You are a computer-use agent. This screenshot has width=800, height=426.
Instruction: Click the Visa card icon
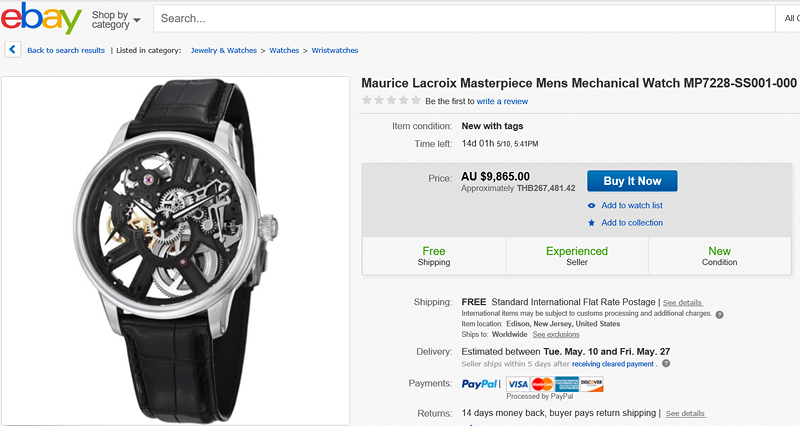[x=517, y=384]
